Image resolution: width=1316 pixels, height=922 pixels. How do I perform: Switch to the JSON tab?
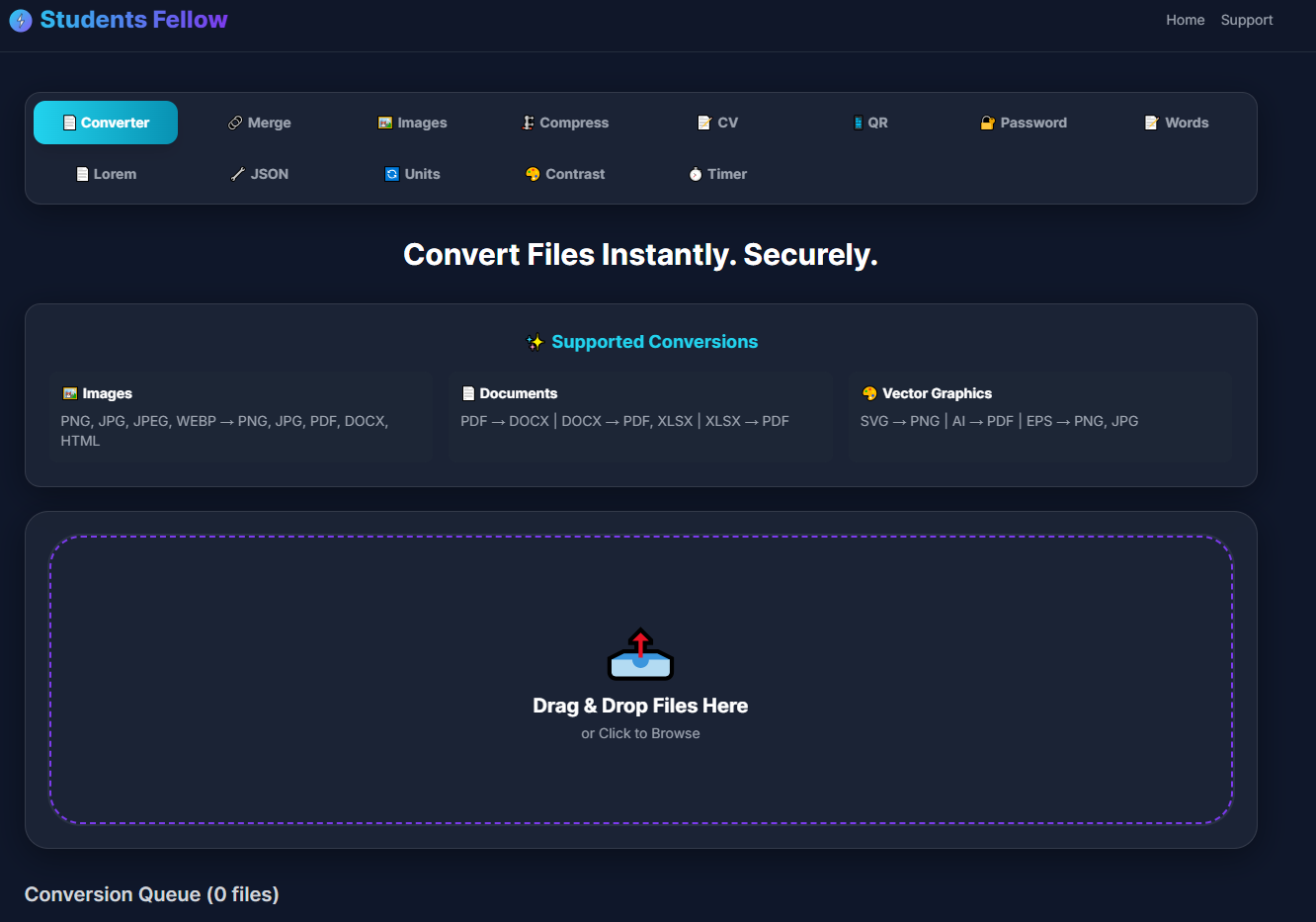[260, 174]
